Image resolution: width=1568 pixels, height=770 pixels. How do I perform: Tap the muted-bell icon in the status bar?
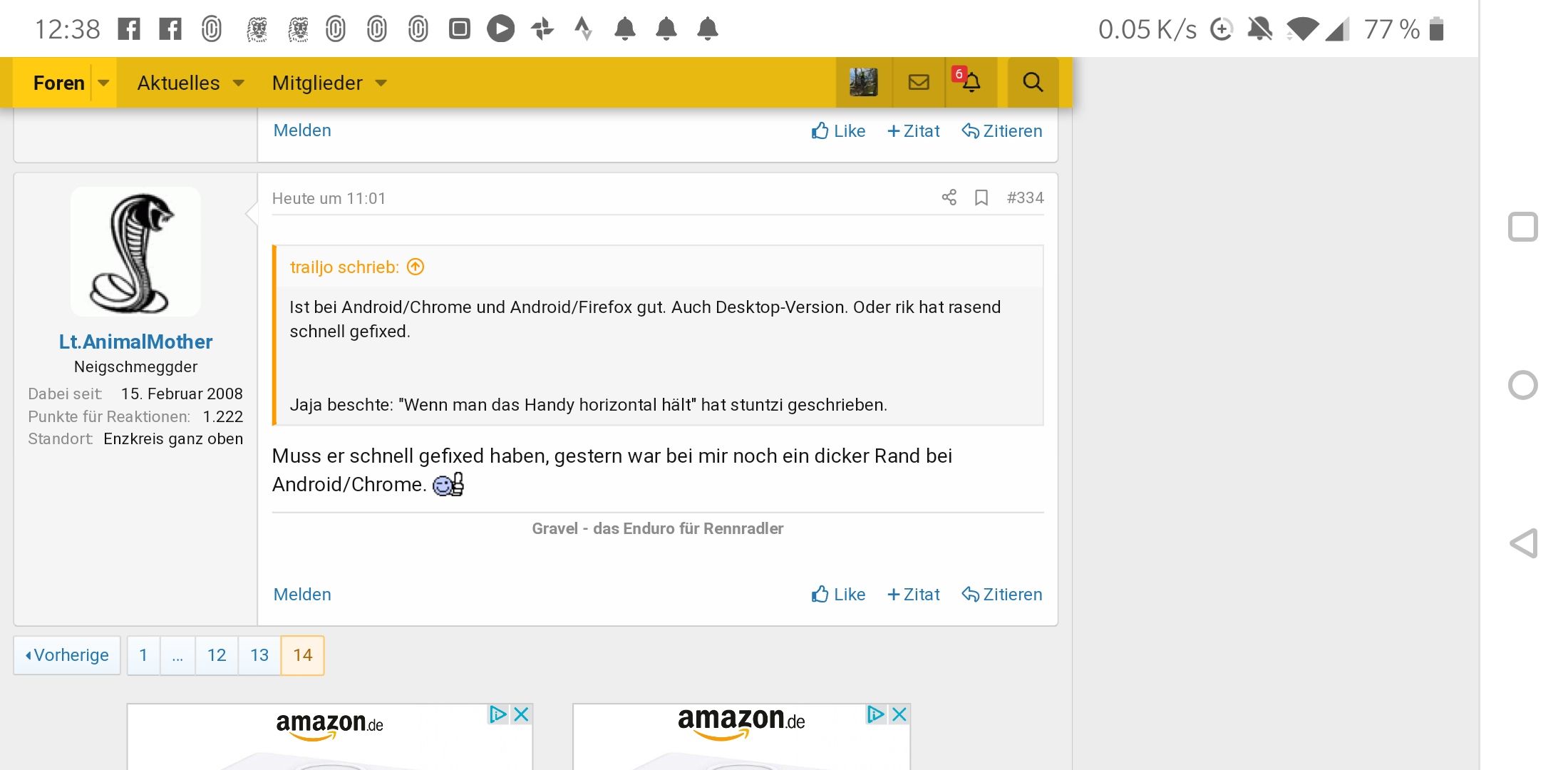(x=1260, y=29)
